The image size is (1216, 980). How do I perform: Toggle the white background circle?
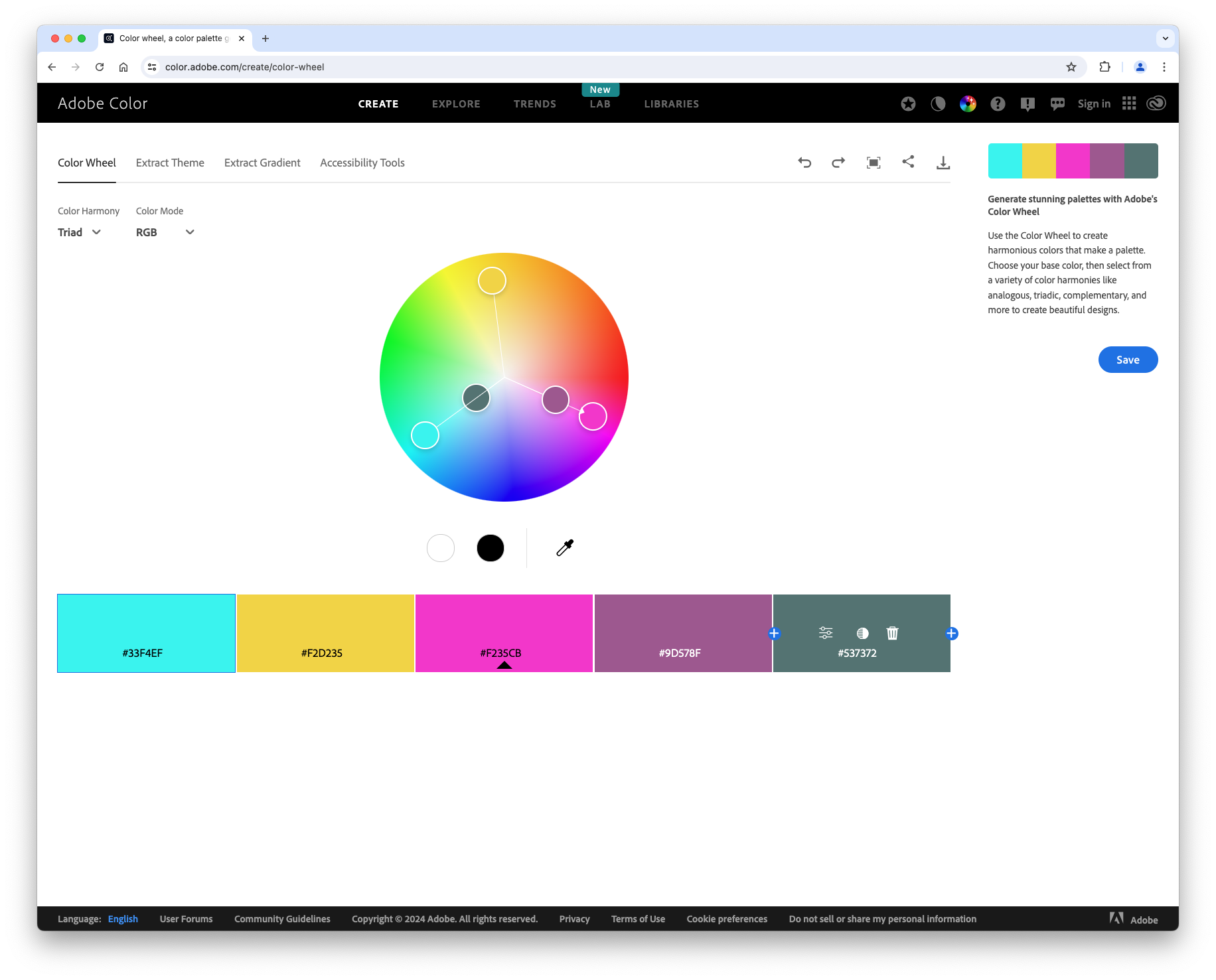coord(441,548)
